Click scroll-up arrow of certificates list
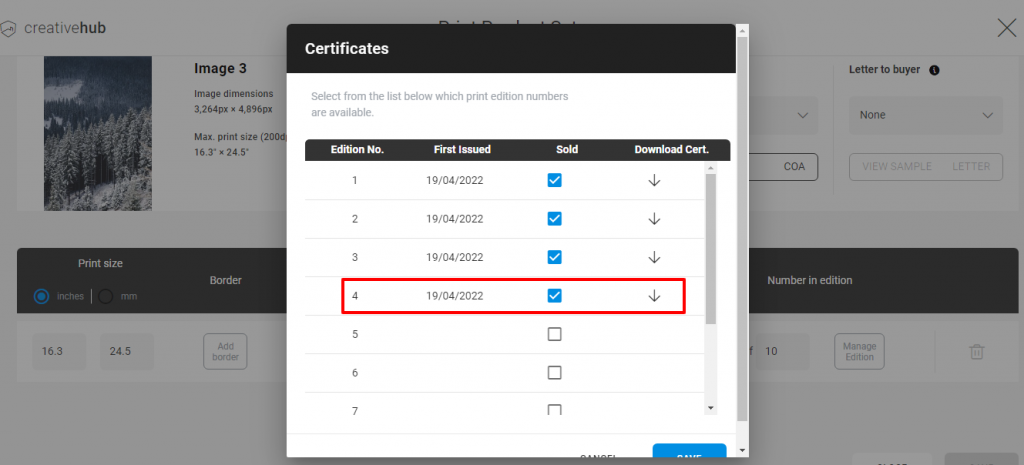Viewport: 1024px width, 465px height. tap(711, 168)
